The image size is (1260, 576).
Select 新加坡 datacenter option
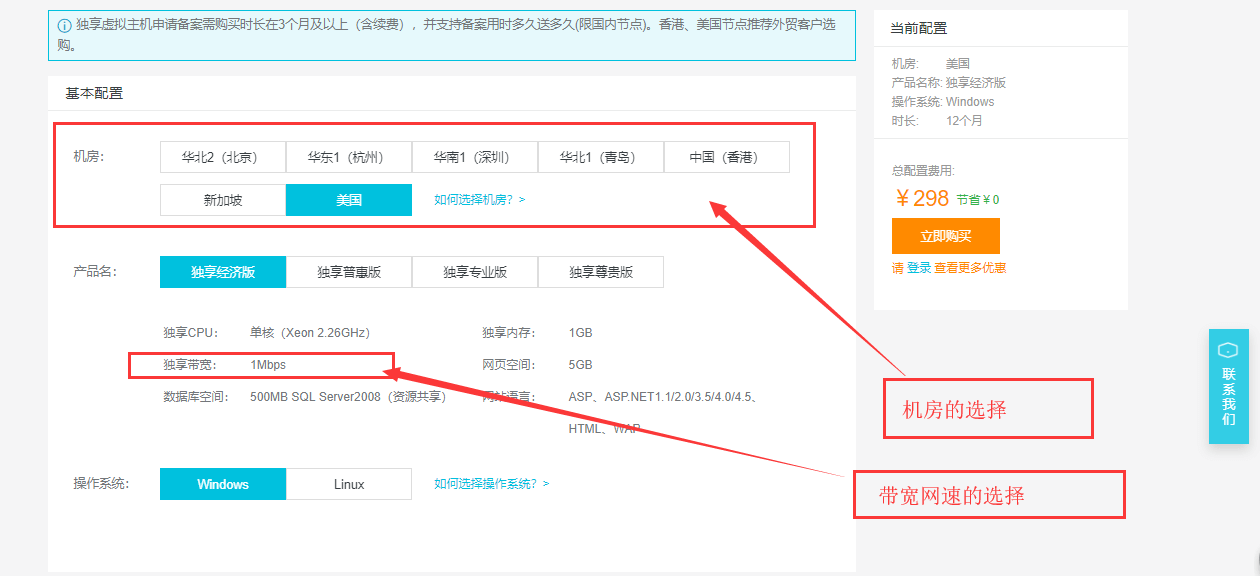coord(222,200)
